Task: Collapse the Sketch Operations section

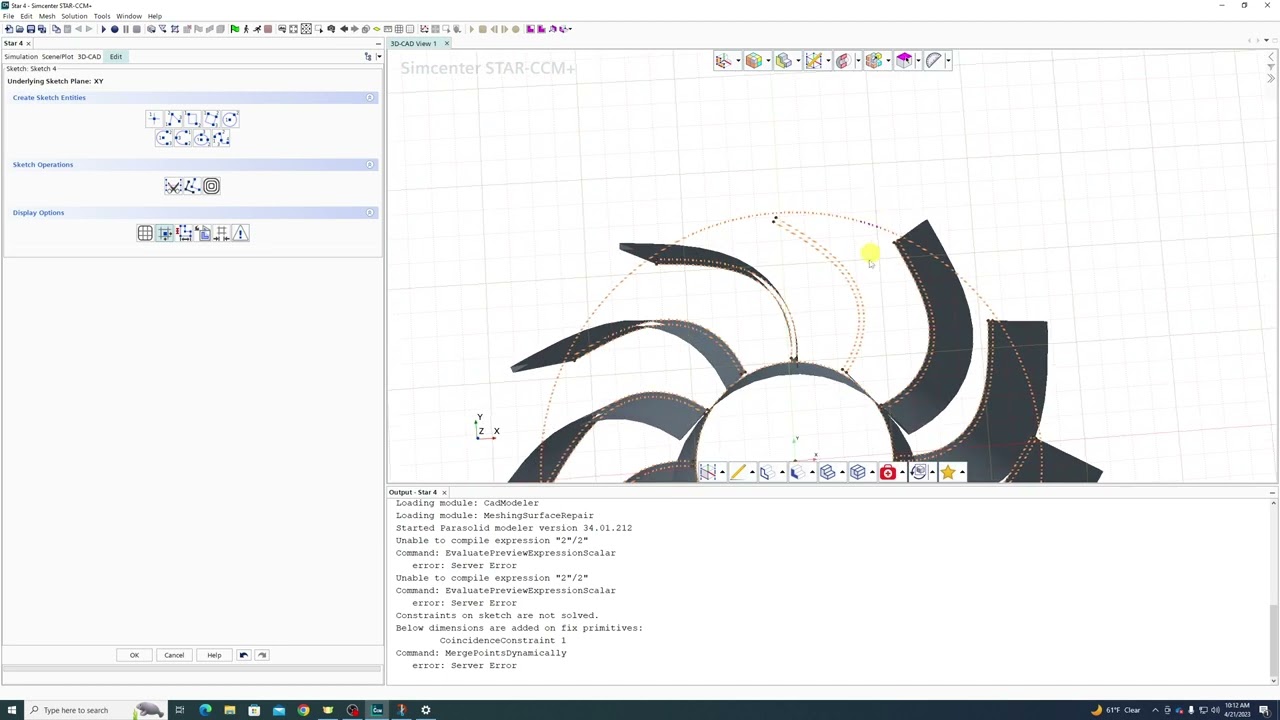Action: (370, 165)
